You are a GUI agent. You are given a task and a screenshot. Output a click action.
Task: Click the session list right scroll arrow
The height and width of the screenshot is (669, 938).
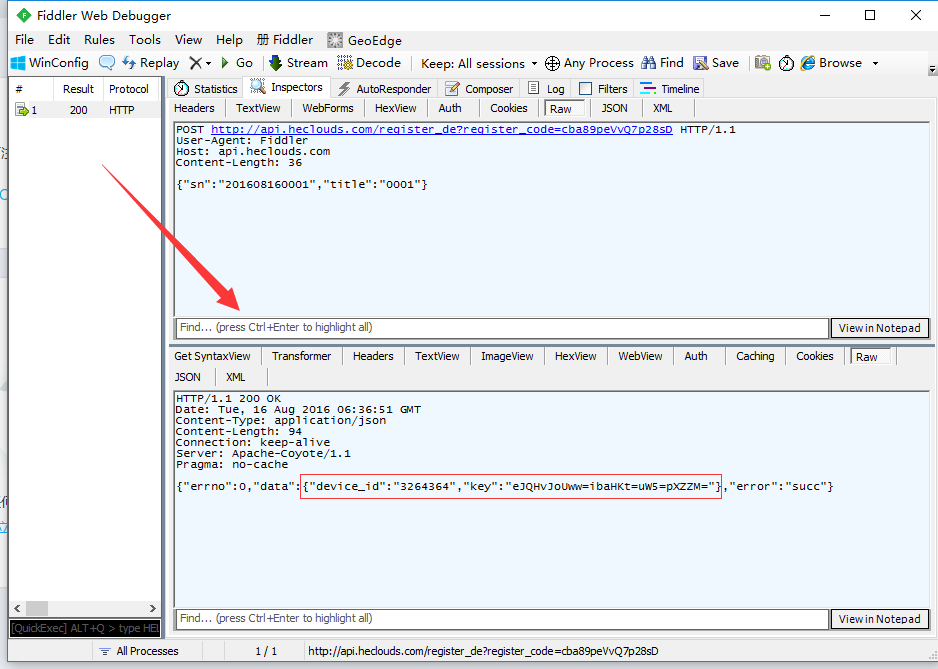click(x=153, y=608)
